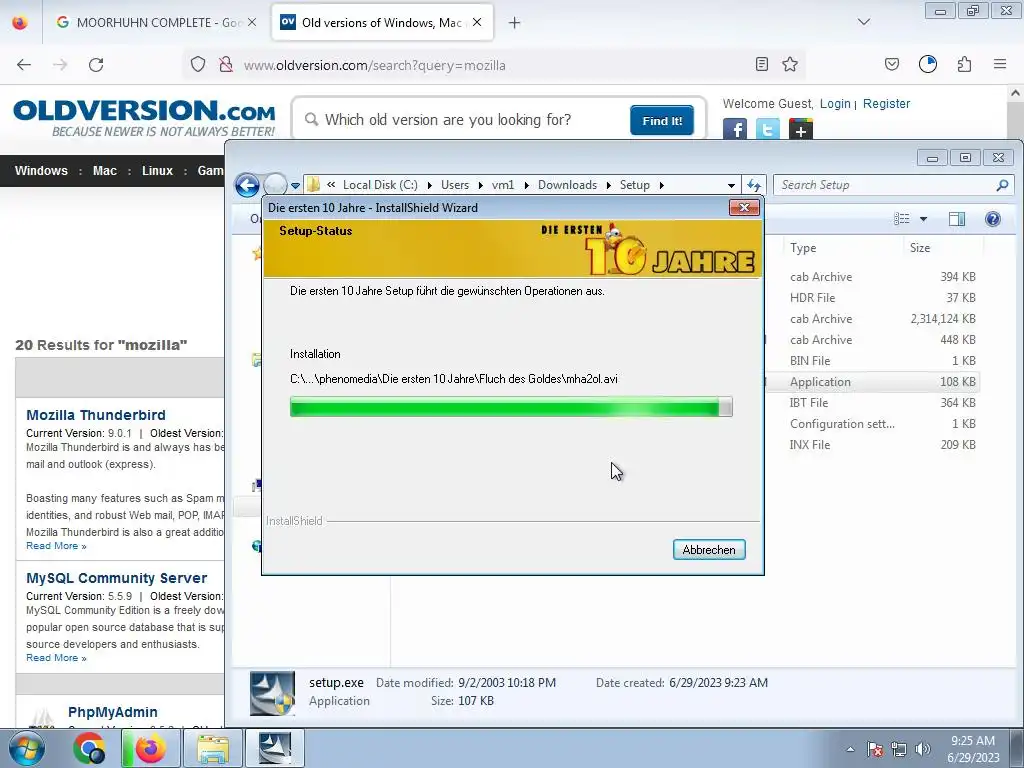This screenshot has height=768, width=1024.
Task: Switch to MOORHUHN COMPLETE browser tab
Action: click(157, 22)
